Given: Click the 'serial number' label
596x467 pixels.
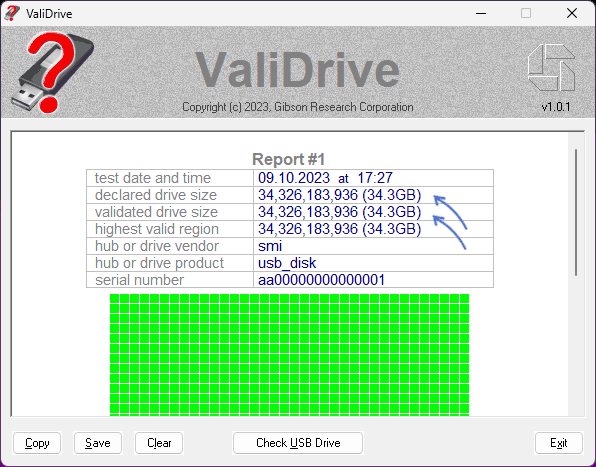Looking at the screenshot, I should tap(139, 280).
